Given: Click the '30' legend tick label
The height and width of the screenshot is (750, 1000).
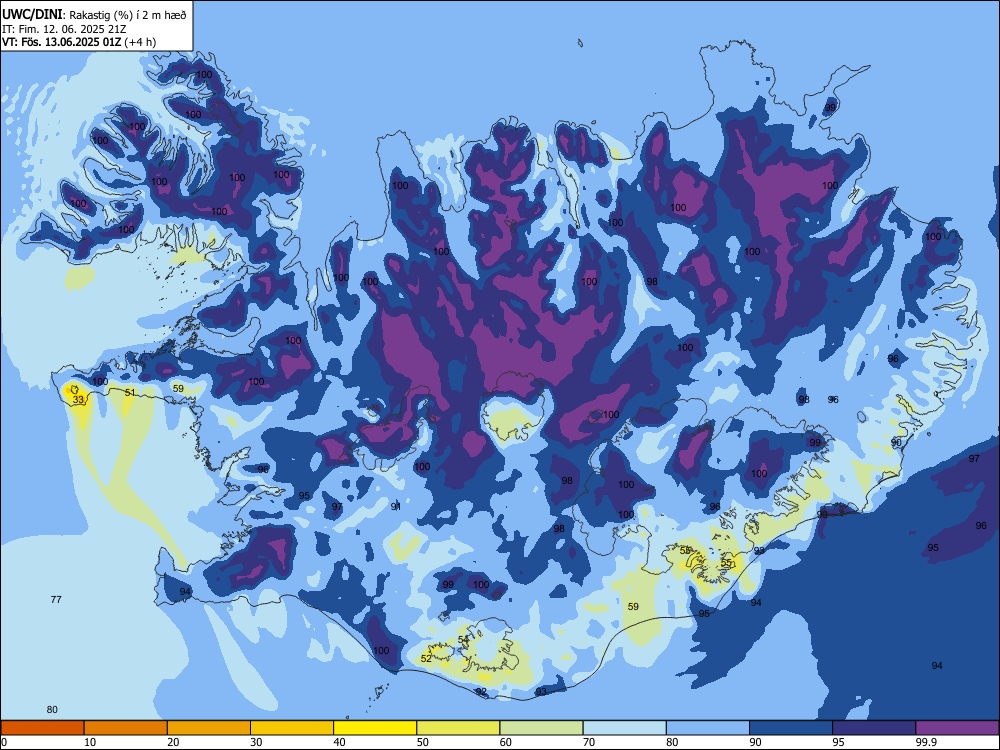Looking at the screenshot, I should pos(256,742).
